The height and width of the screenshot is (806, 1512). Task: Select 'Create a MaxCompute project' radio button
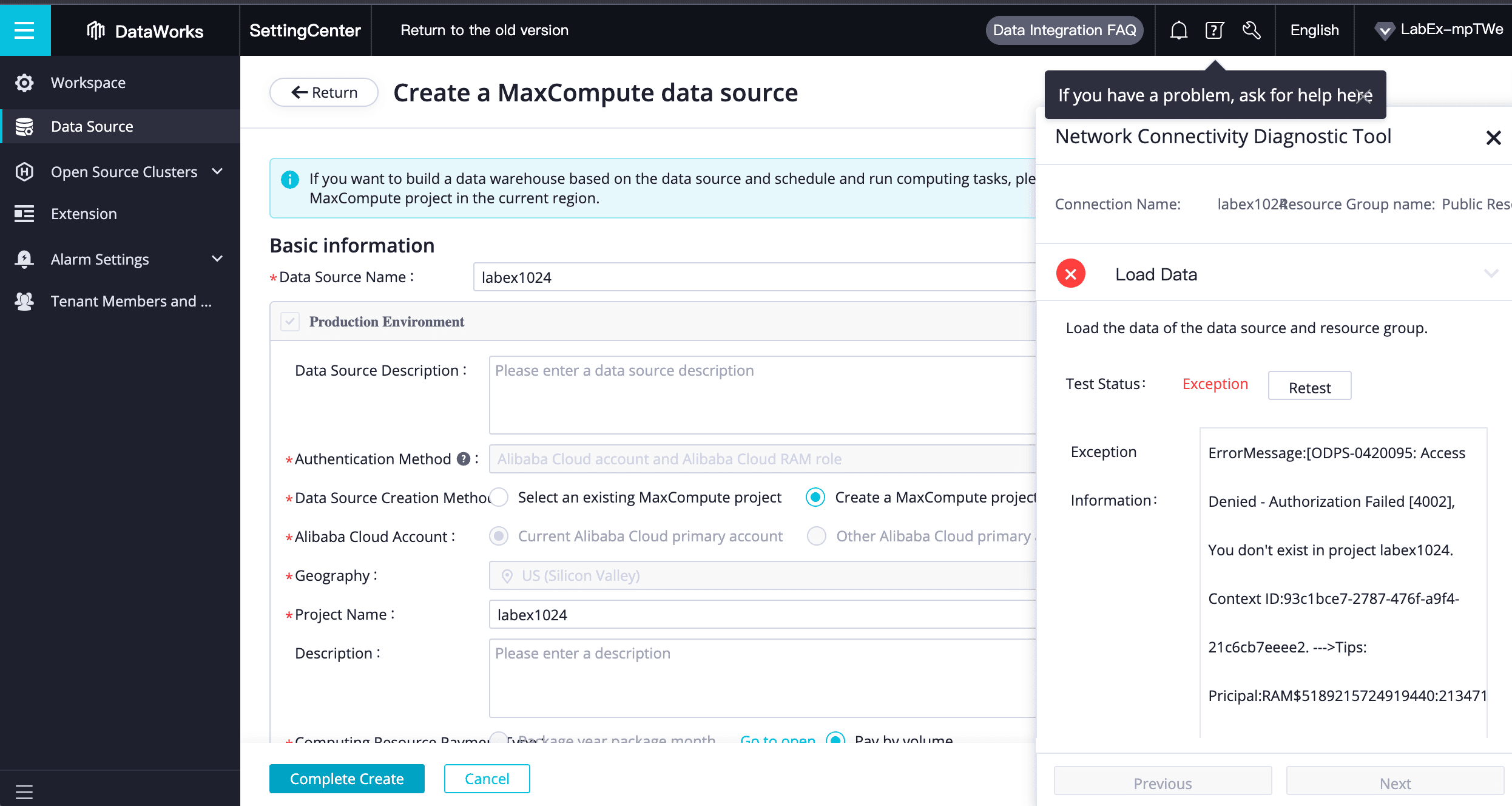point(815,498)
